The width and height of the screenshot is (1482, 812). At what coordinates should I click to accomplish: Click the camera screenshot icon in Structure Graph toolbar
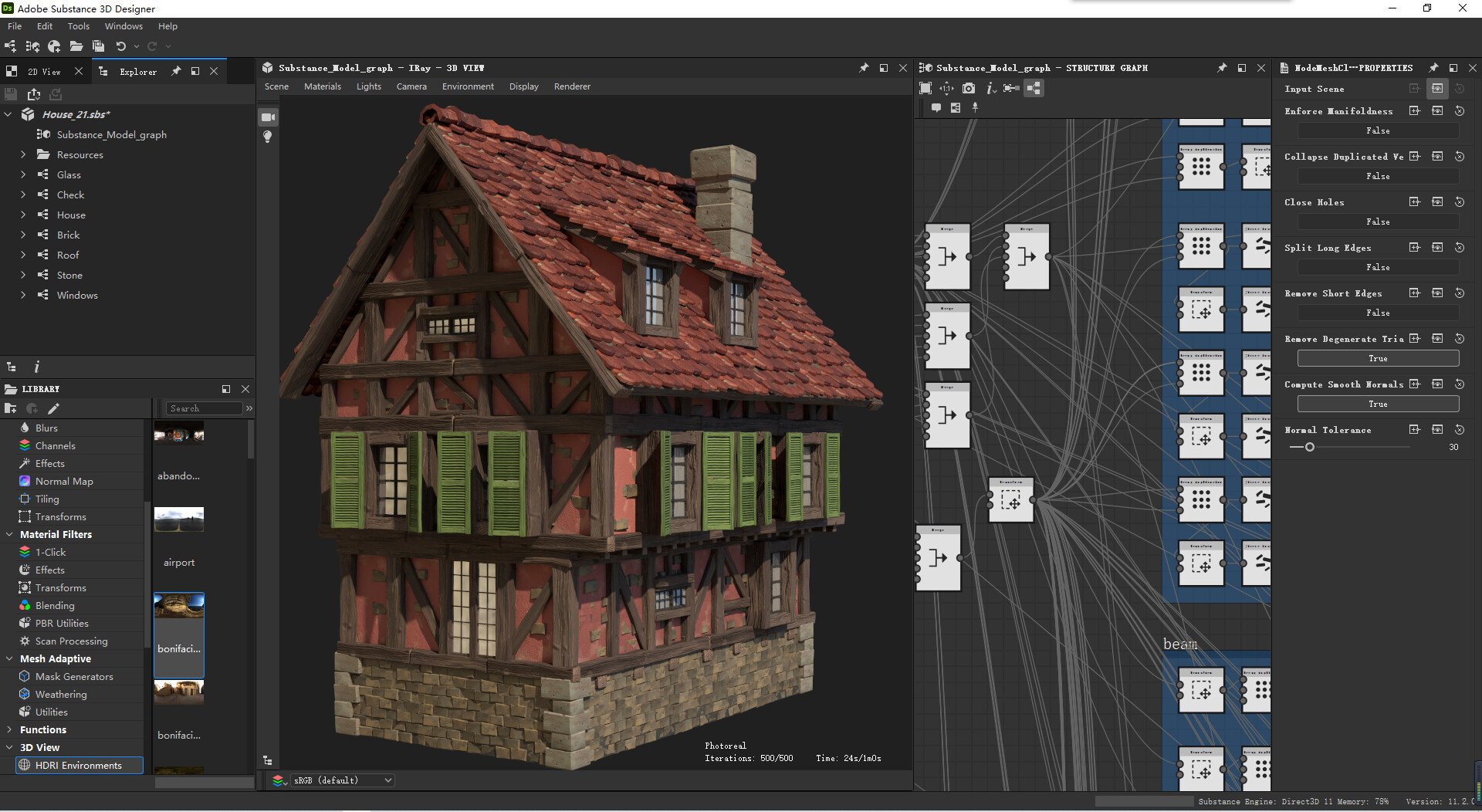coord(968,88)
